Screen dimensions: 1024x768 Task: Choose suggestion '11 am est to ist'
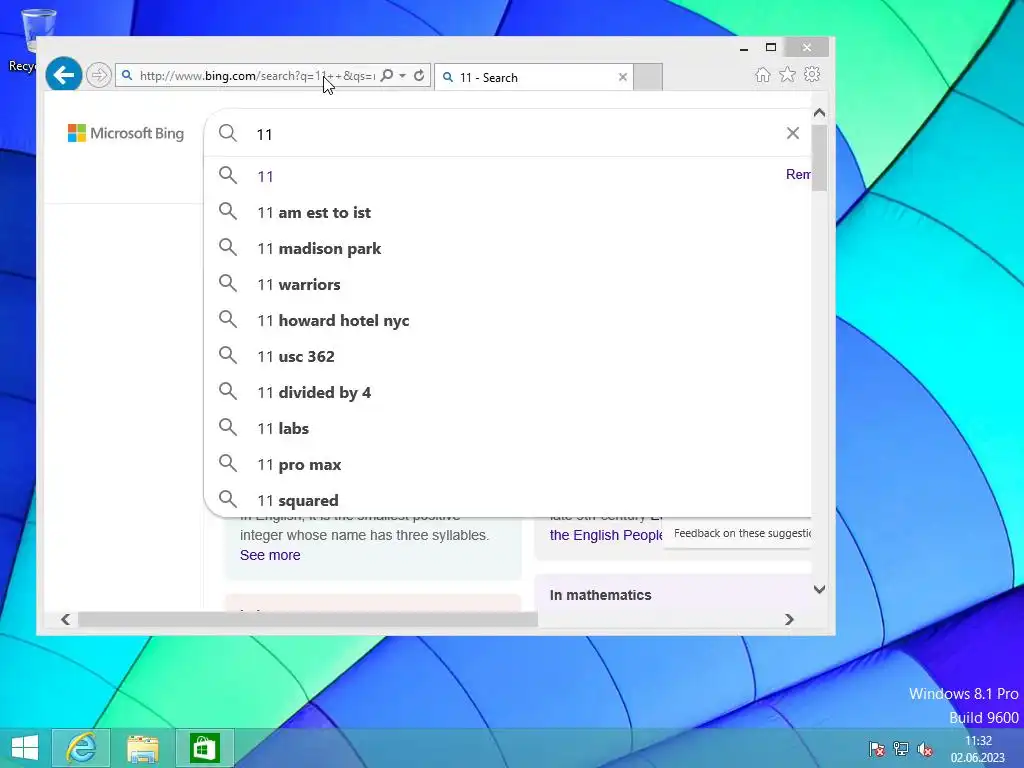coord(314,212)
